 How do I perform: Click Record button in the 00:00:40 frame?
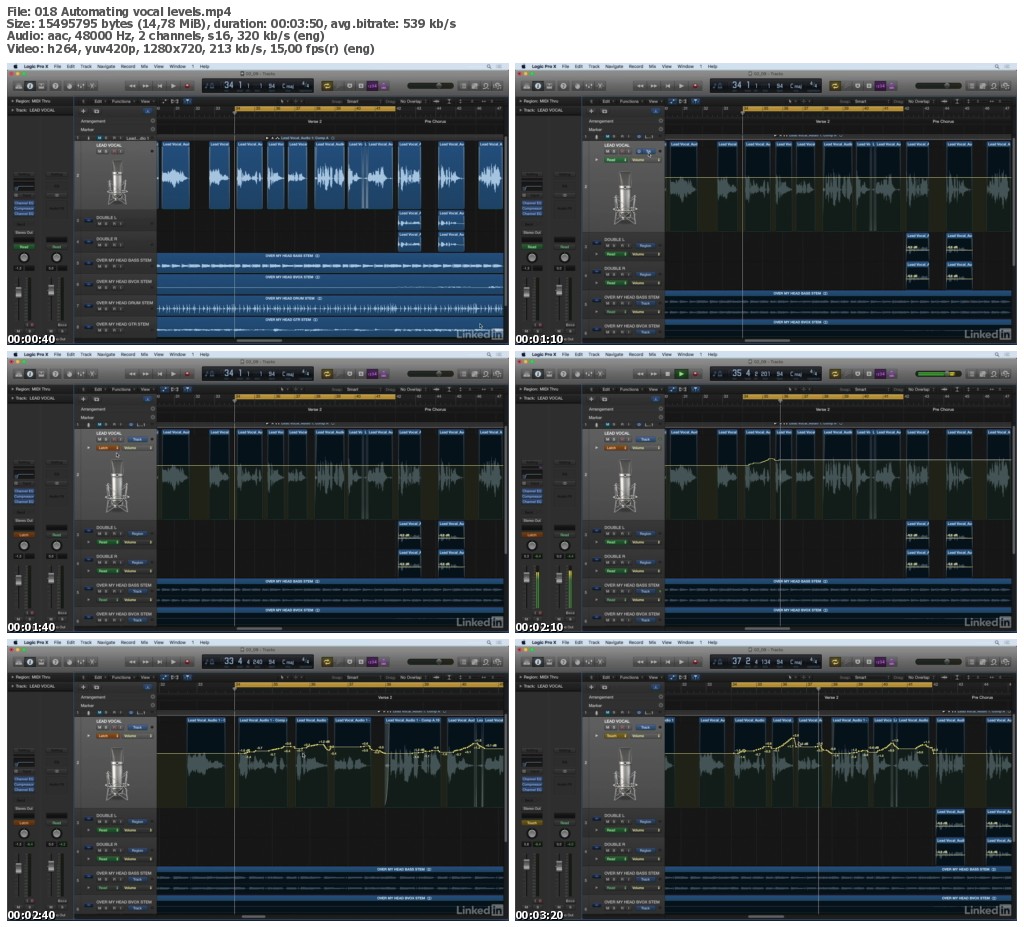pyautogui.click(x=187, y=86)
